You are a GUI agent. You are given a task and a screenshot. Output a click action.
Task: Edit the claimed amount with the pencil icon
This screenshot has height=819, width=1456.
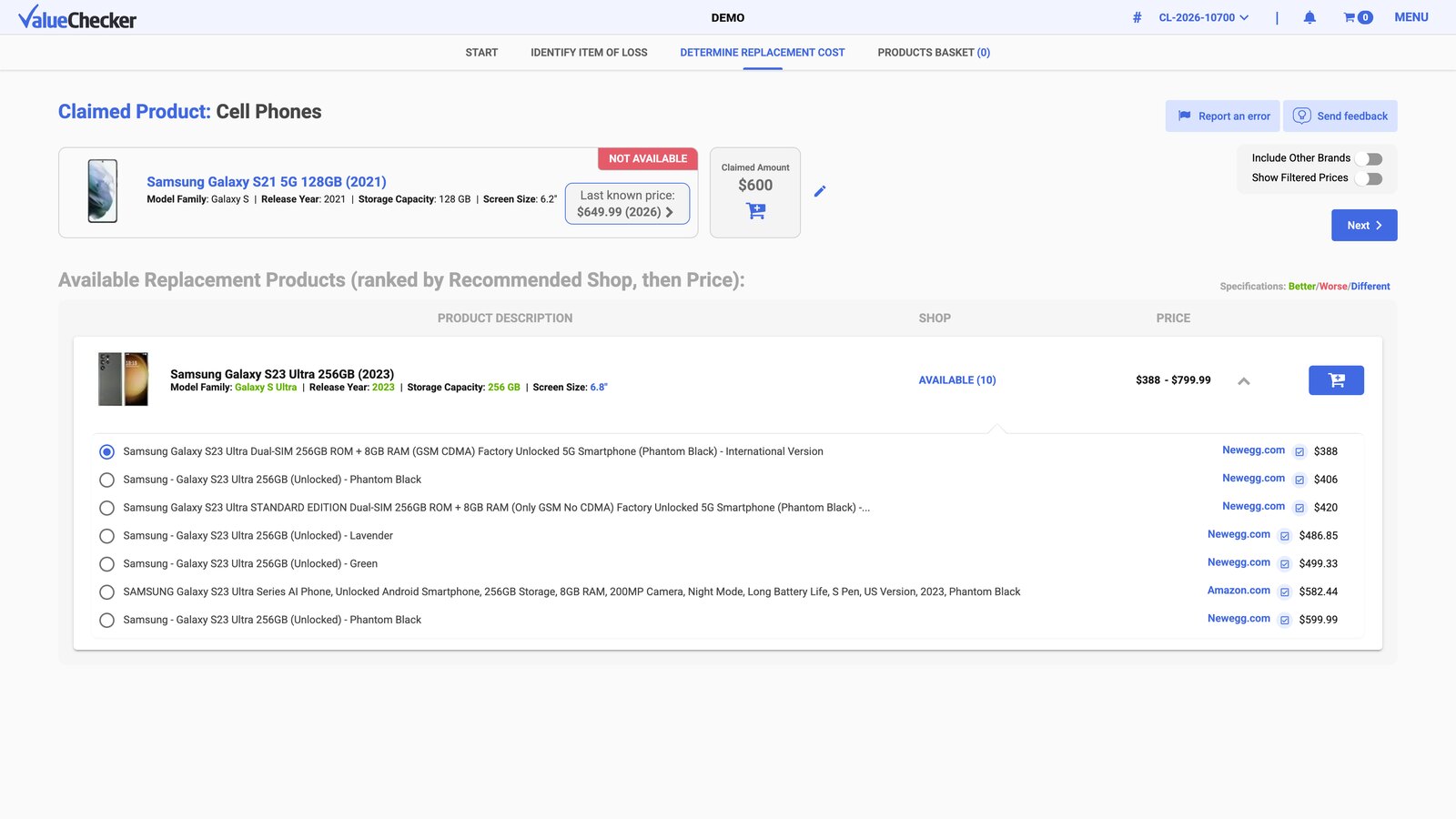(x=820, y=191)
